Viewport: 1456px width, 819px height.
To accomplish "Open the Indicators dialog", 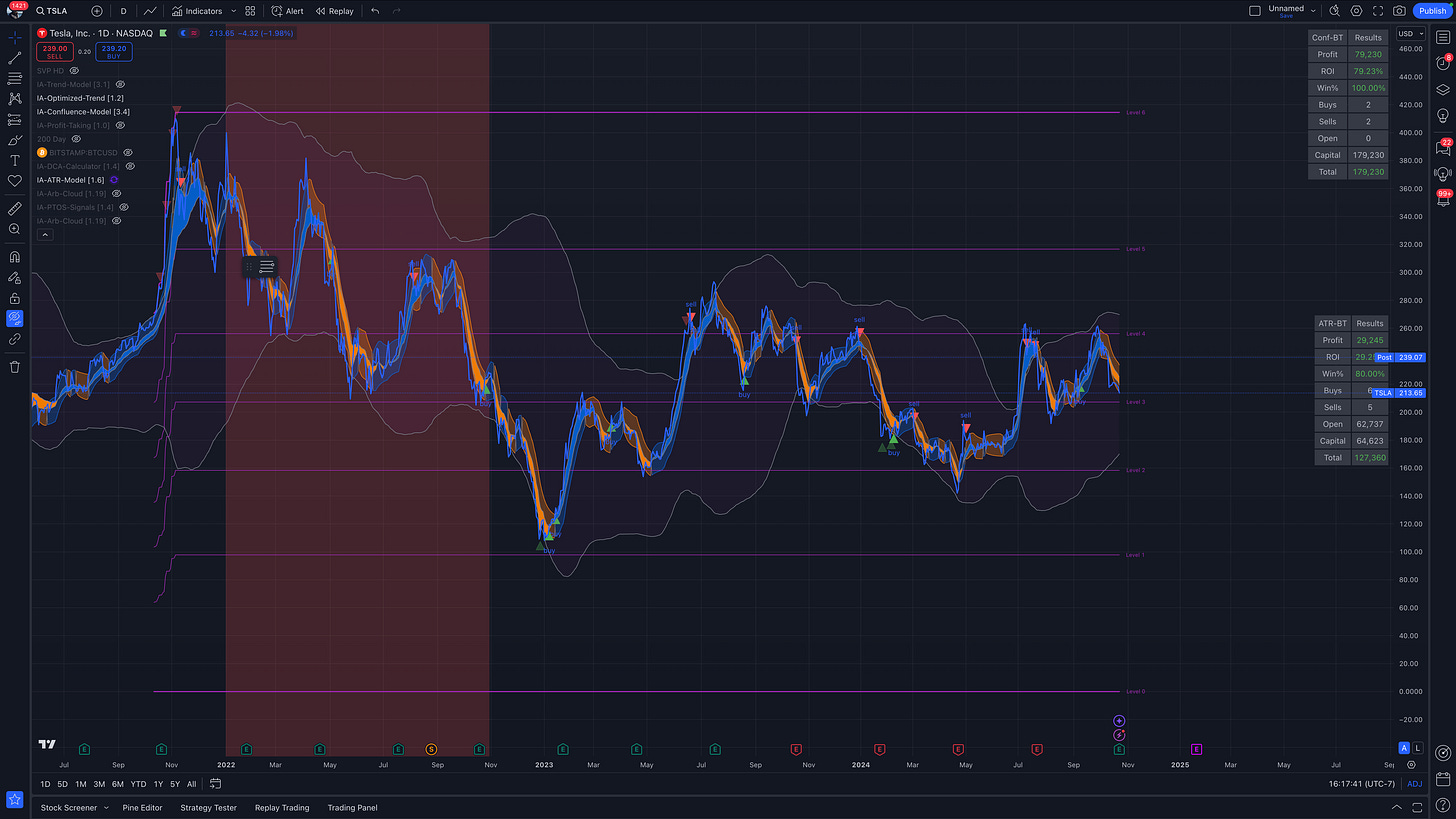I will 197,11.
